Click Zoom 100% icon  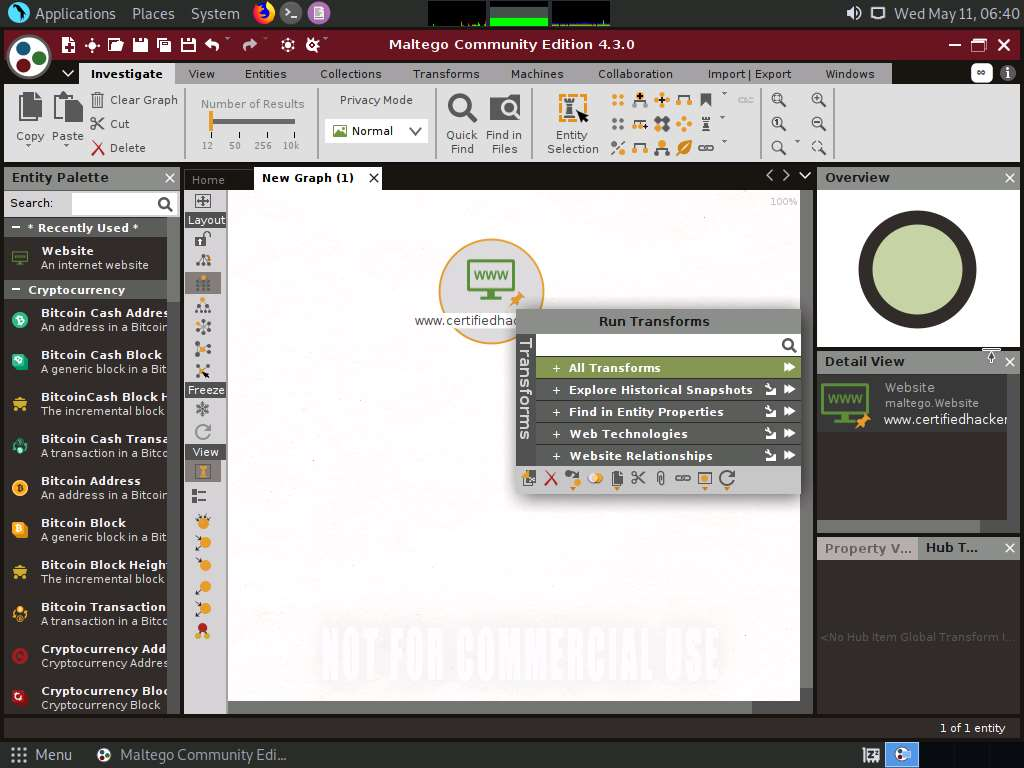778,123
